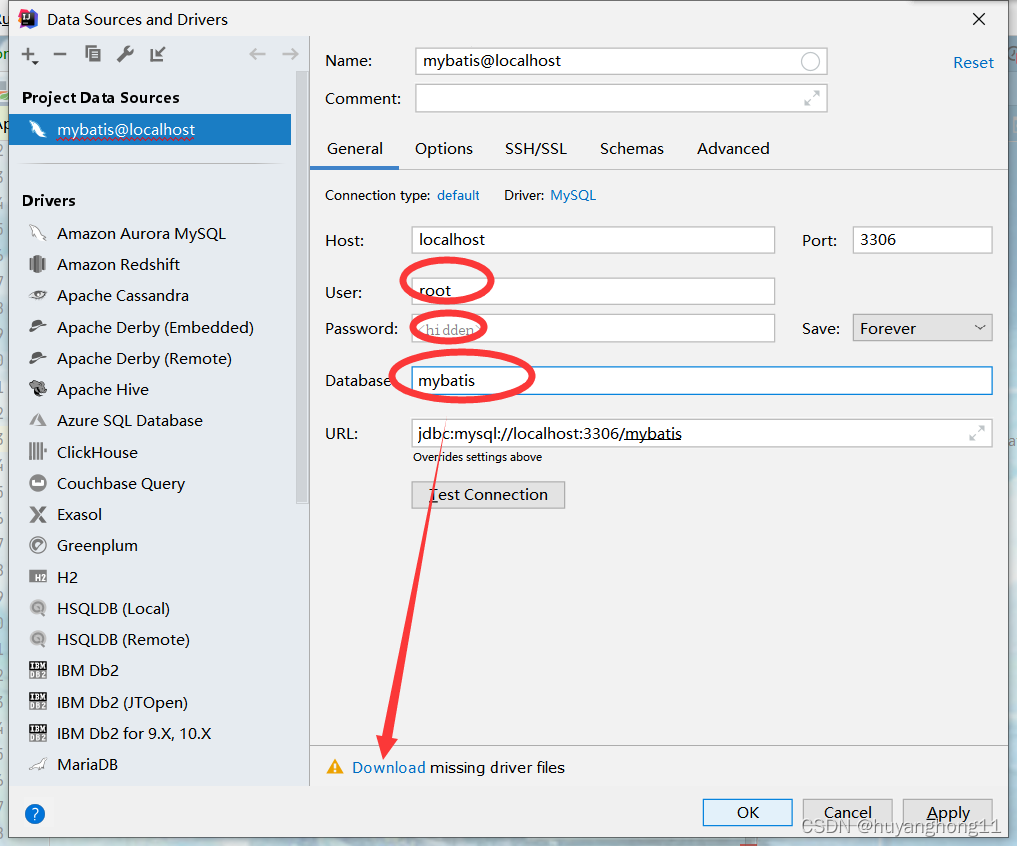This screenshot has height=846, width=1017.
Task: Open the Schemas tab
Action: 632,149
